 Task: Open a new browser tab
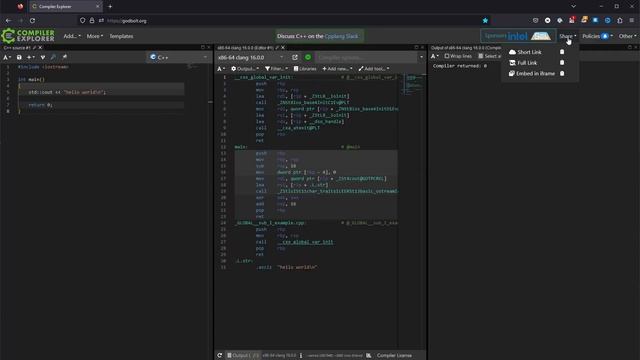pyautogui.click(x=110, y=7)
